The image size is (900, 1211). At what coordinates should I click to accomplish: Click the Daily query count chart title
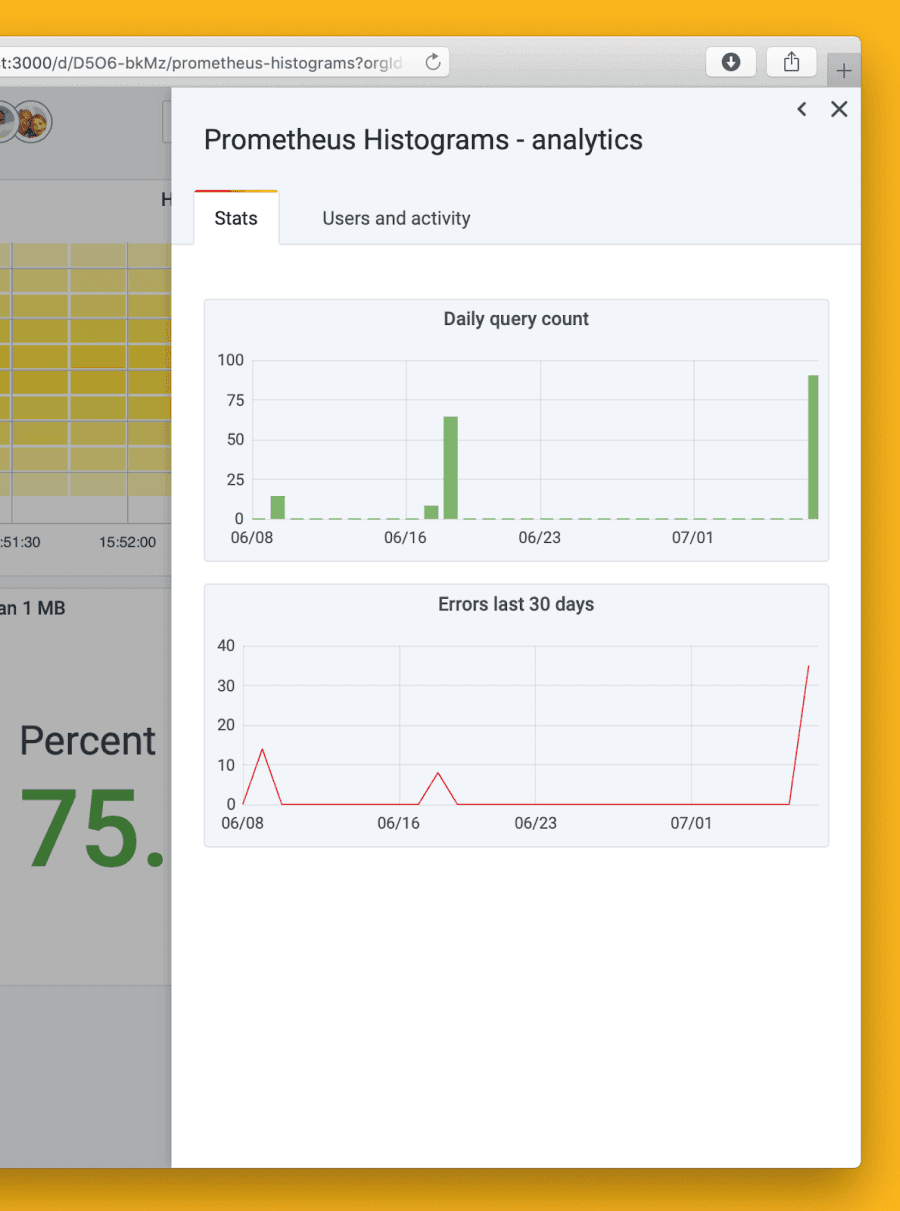coord(516,318)
